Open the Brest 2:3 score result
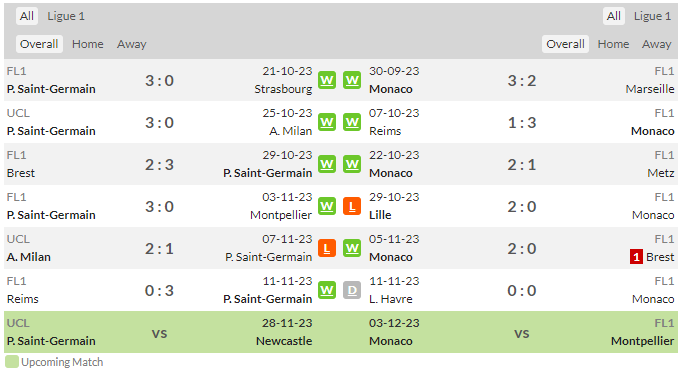682x383 pixels. (159, 165)
